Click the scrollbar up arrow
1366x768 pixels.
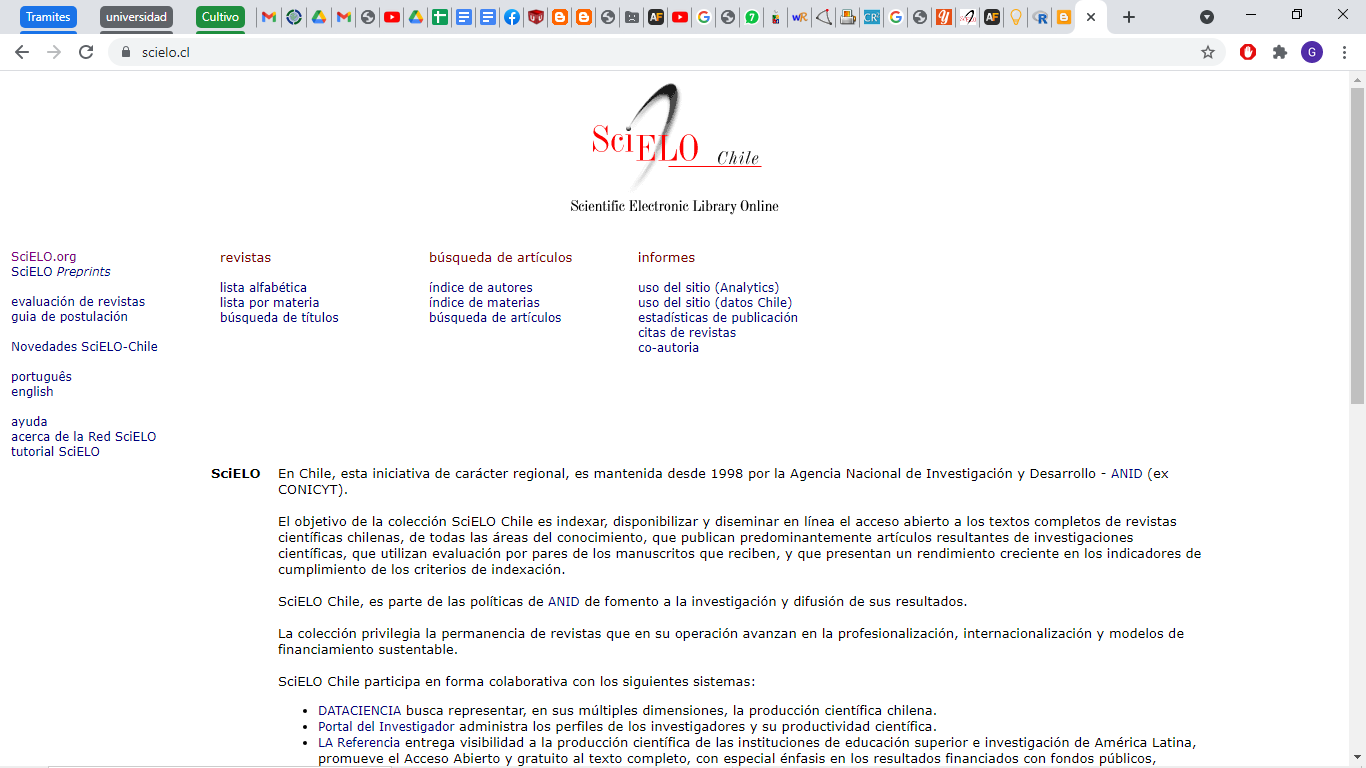click(x=1357, y=78)
